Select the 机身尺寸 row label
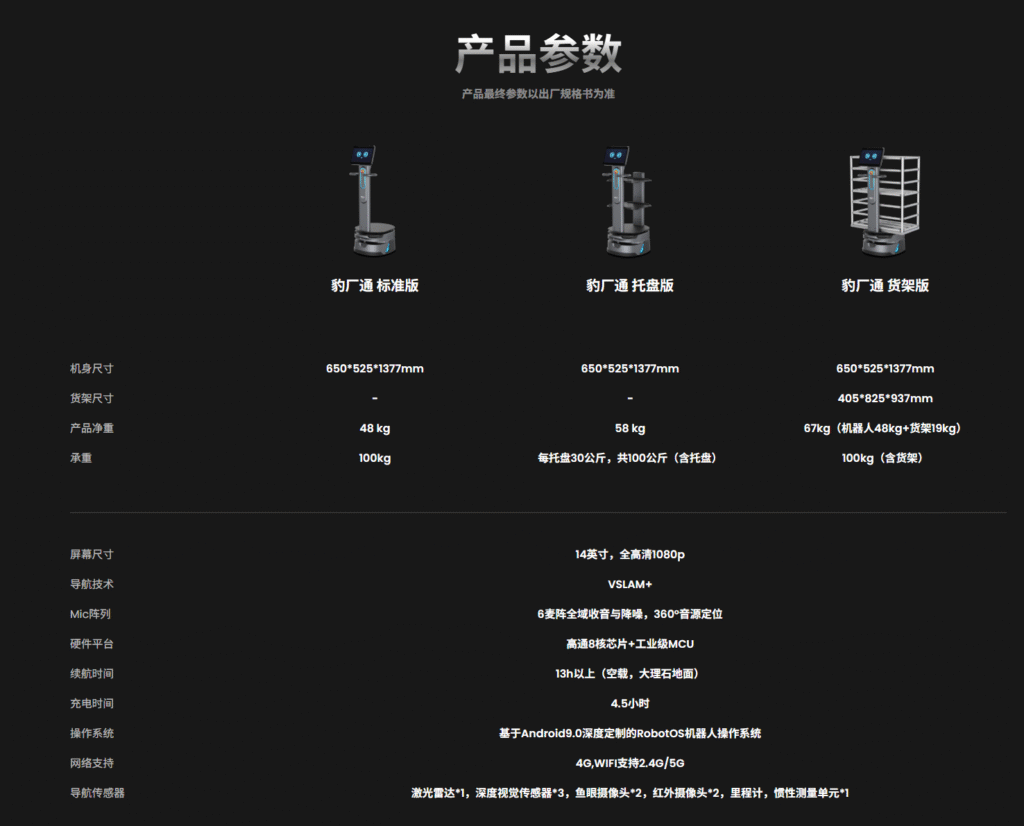This screenshot has width=1024, height=826. [92, 369]
